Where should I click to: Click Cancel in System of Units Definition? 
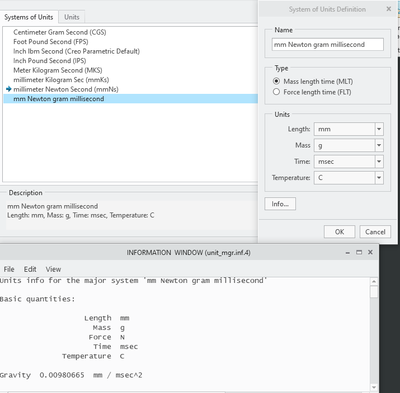(x=375, y=232)
